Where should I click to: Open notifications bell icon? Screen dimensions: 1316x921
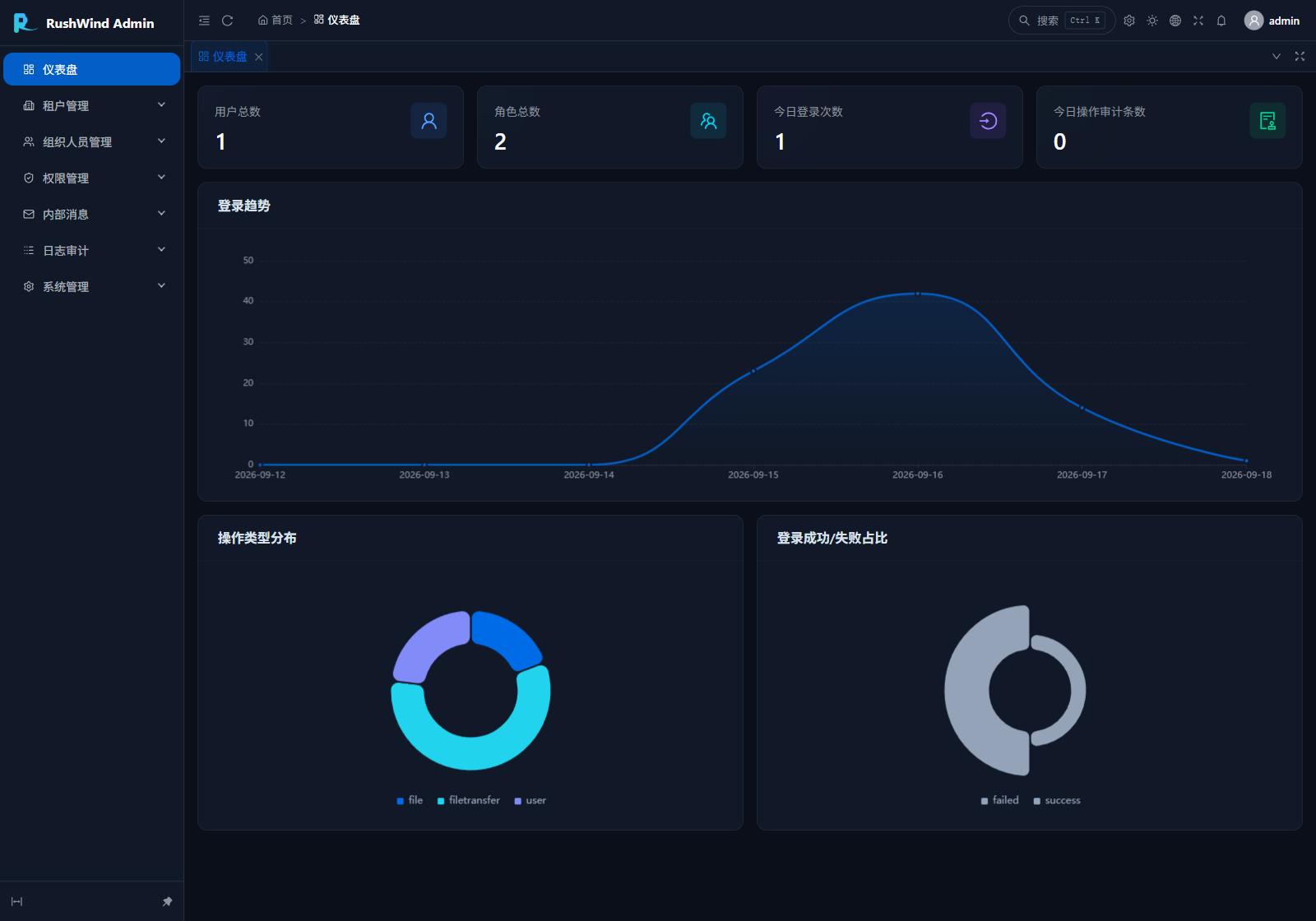1221,21
